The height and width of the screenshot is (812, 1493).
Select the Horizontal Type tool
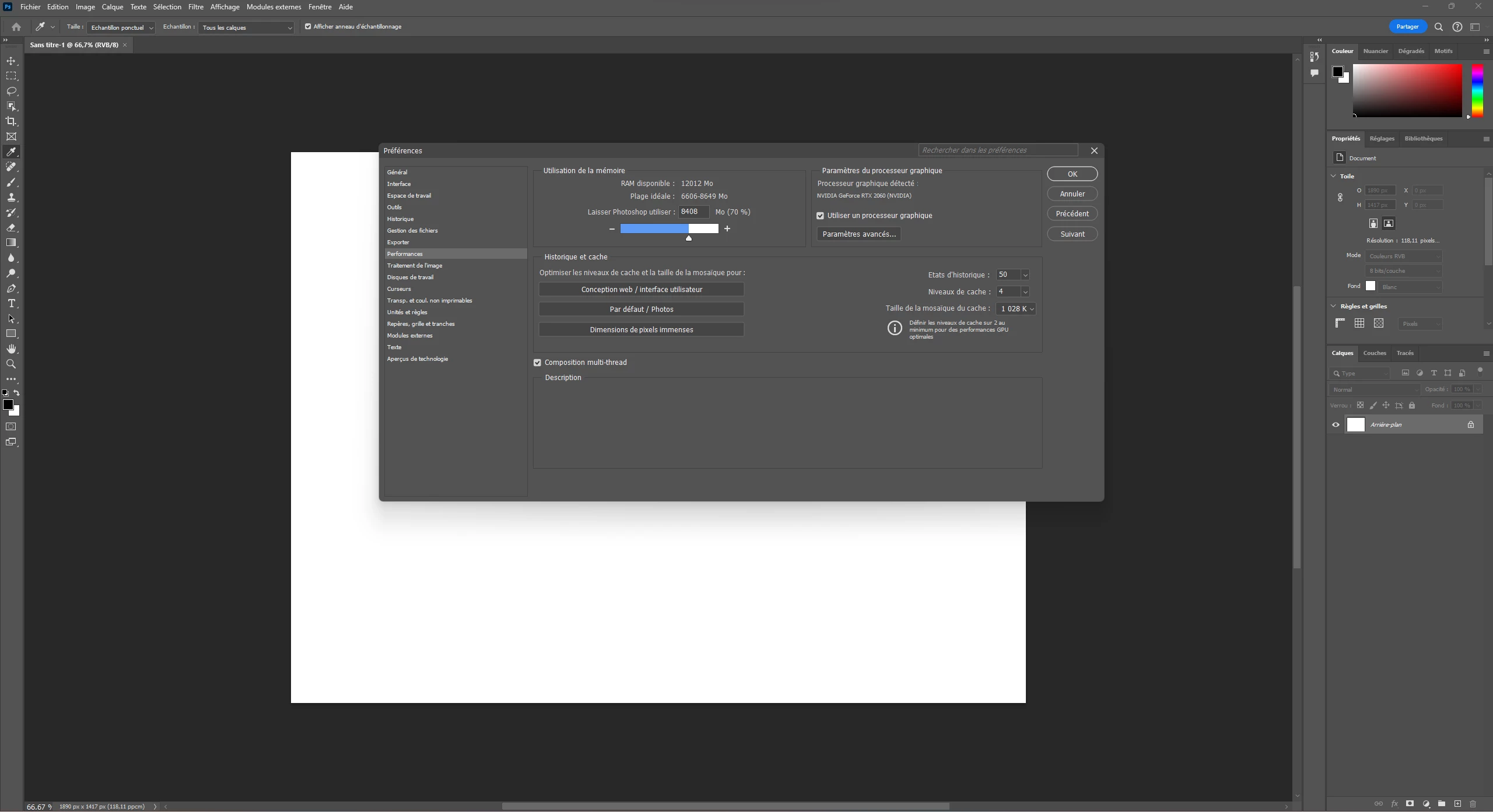pos(11,303)
